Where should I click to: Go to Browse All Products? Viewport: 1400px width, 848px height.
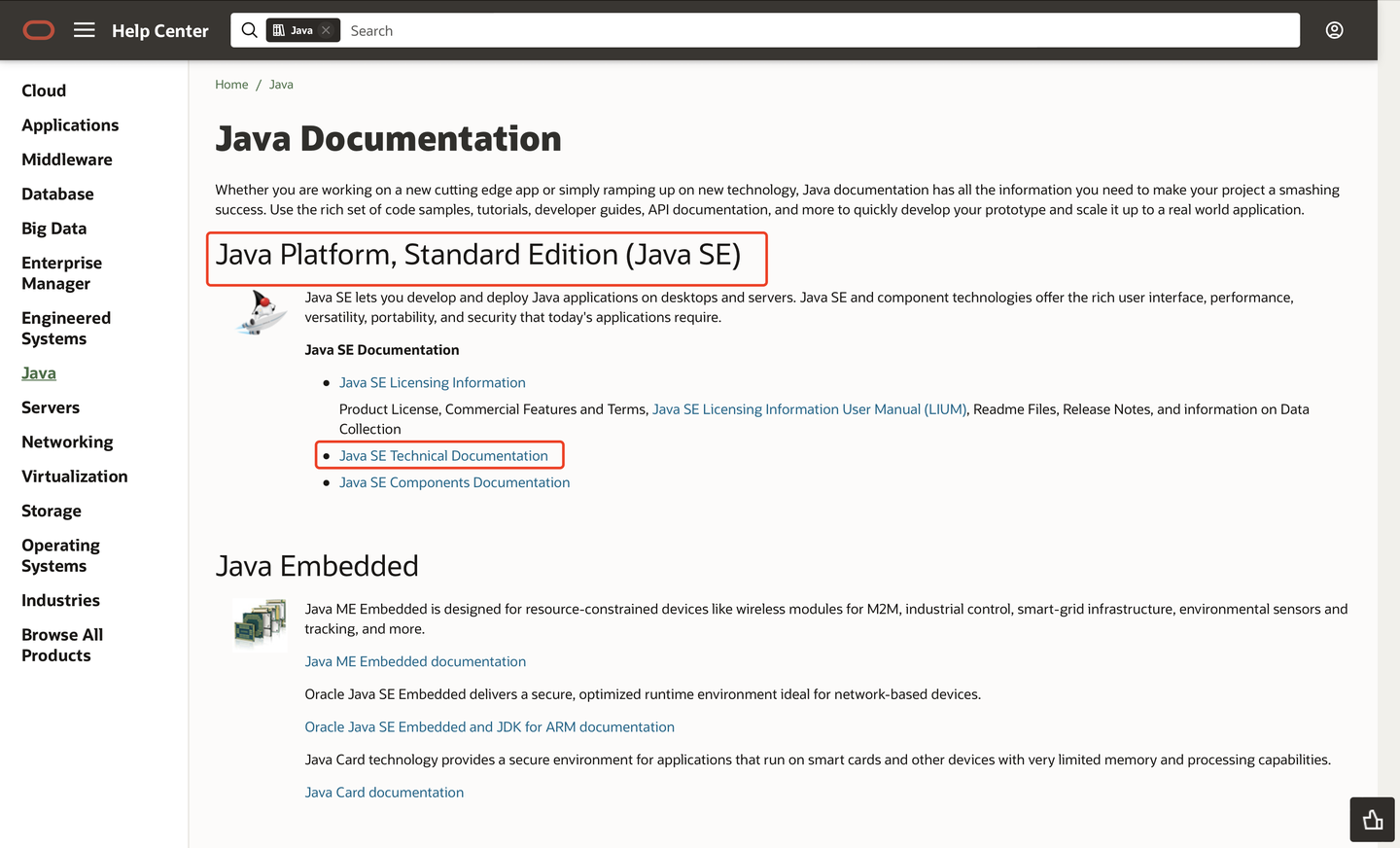(62, 645)
